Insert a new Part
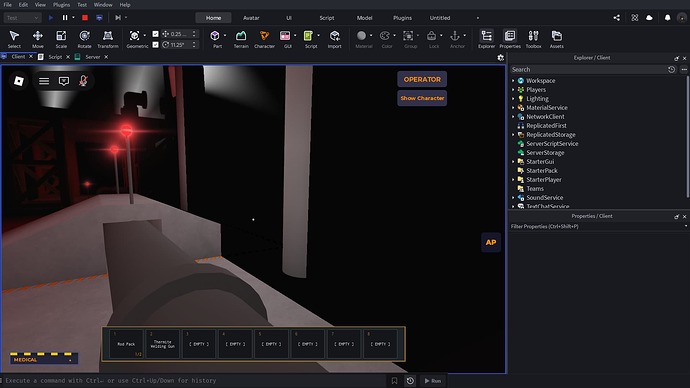The height and width of the screenshot is (388, 690). coord(215,39)
